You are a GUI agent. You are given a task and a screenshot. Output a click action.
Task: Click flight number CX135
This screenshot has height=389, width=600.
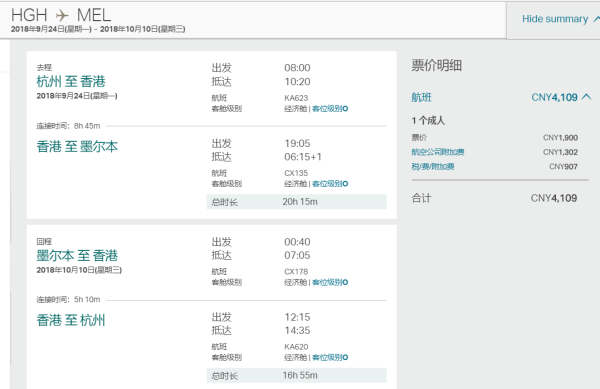pyautogui.click(x=296, y=173)
